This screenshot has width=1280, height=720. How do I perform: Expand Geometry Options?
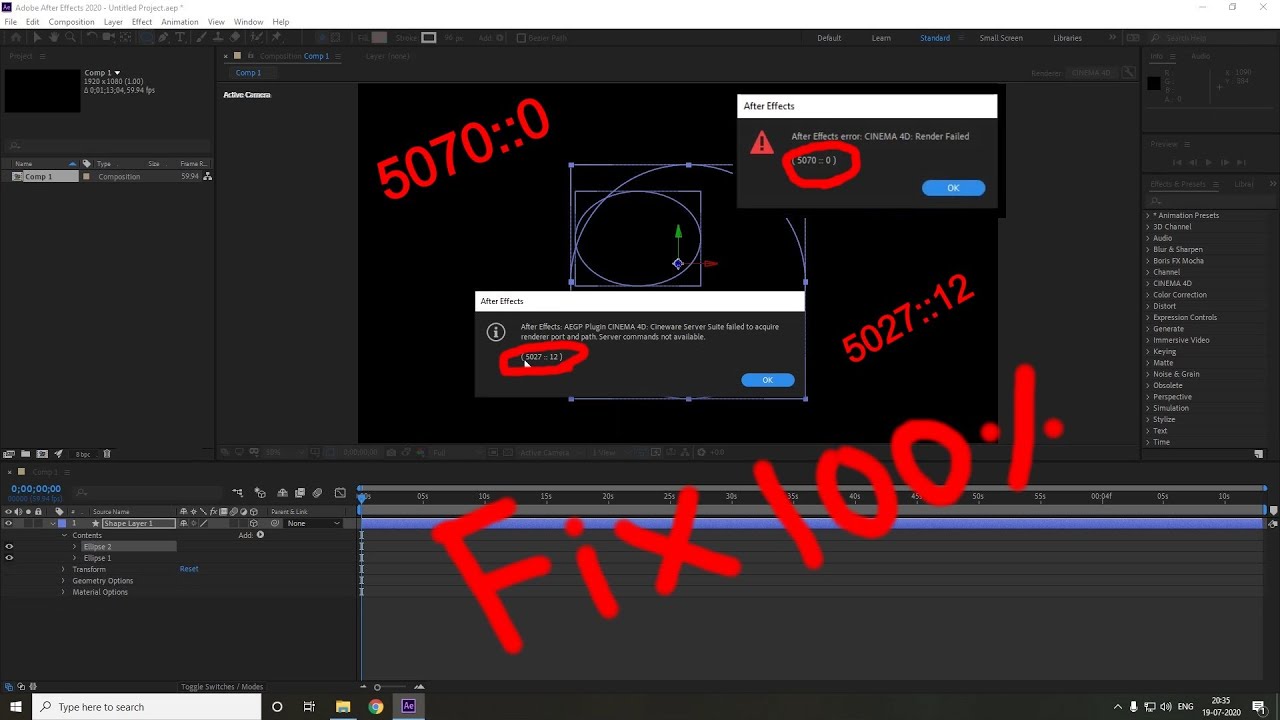click(63, 581)
